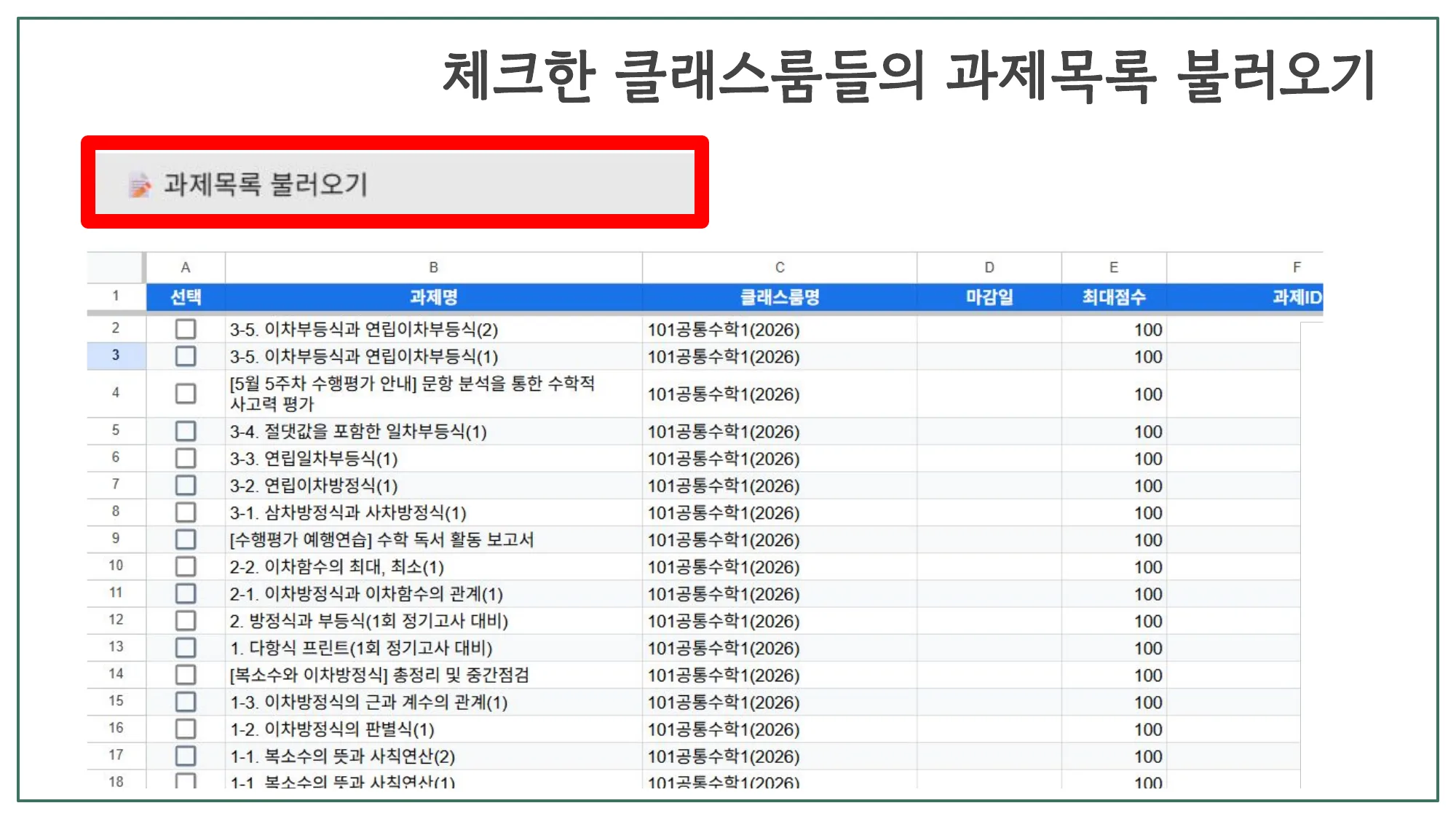Image resolution: width=1456 pixels, height=819 pixels.
Task: Tick the checkbox for 5월 5주차 수행평가 안내
Action: coord(186,393)
